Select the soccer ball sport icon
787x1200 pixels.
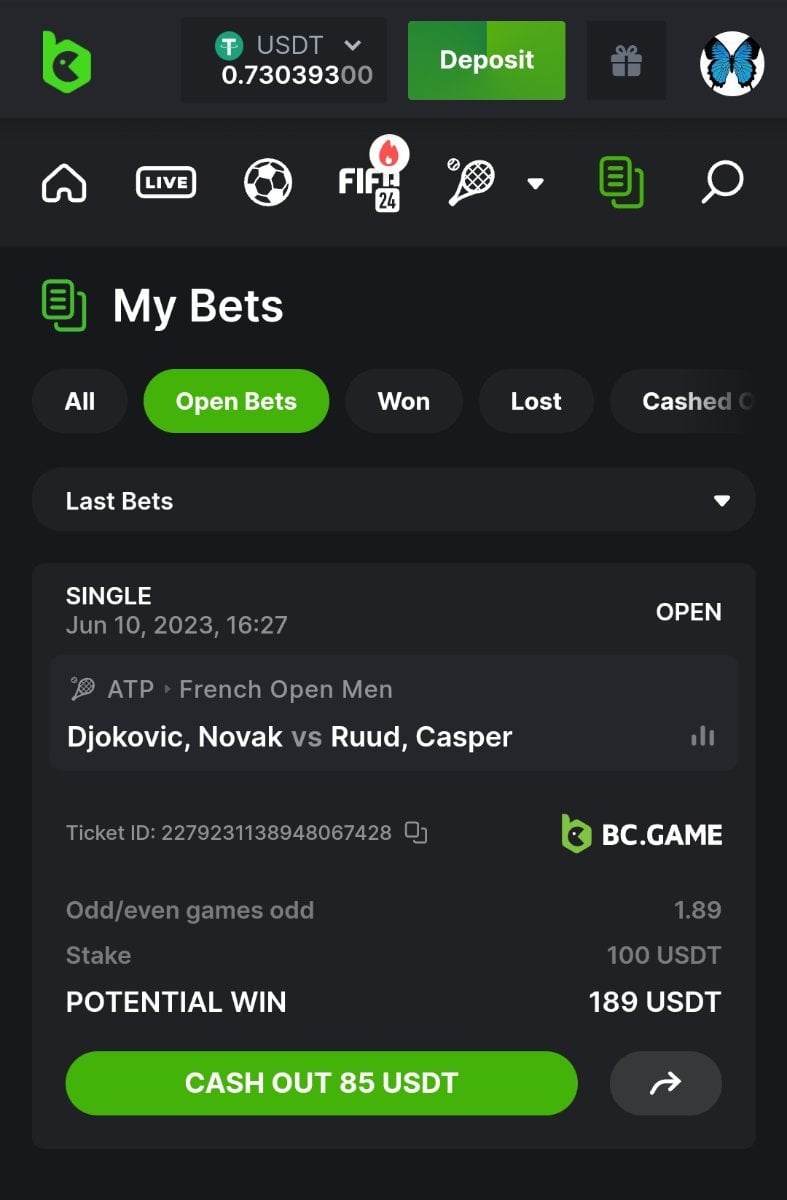[x=268, y=183]
